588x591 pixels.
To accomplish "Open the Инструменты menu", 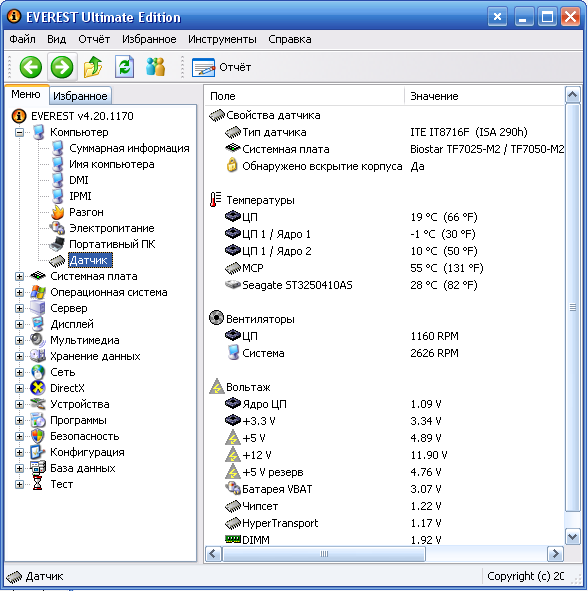I will [x=222, y=39].
